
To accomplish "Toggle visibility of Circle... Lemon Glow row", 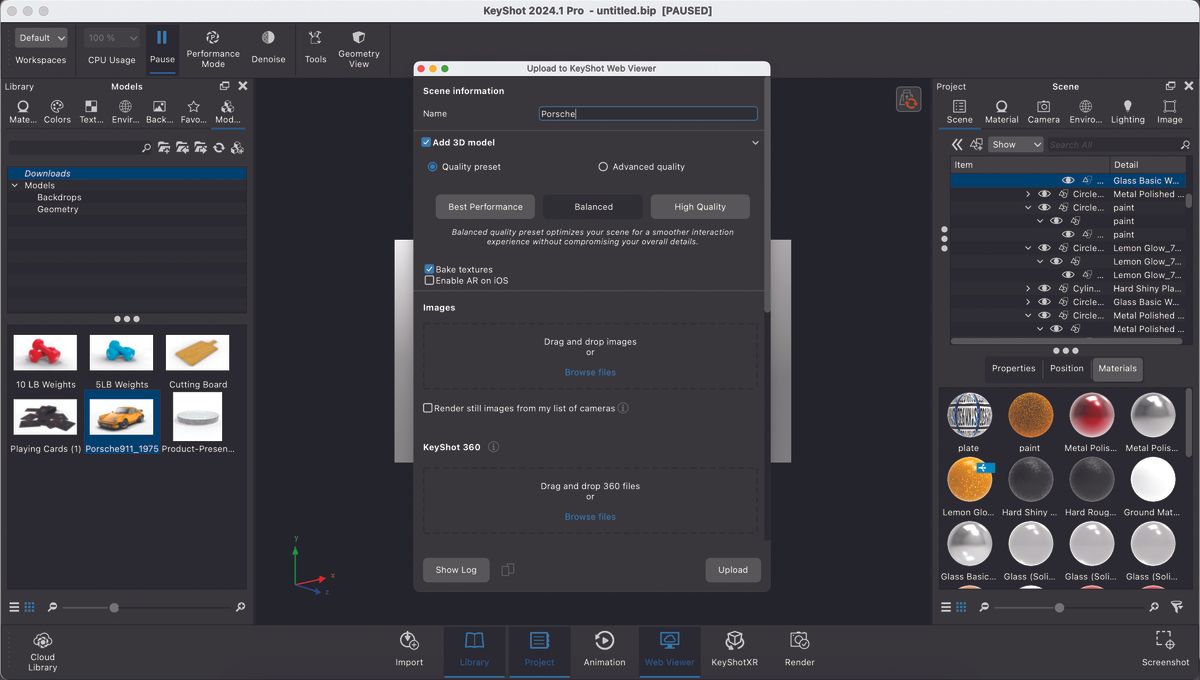I will point(1044,248).
